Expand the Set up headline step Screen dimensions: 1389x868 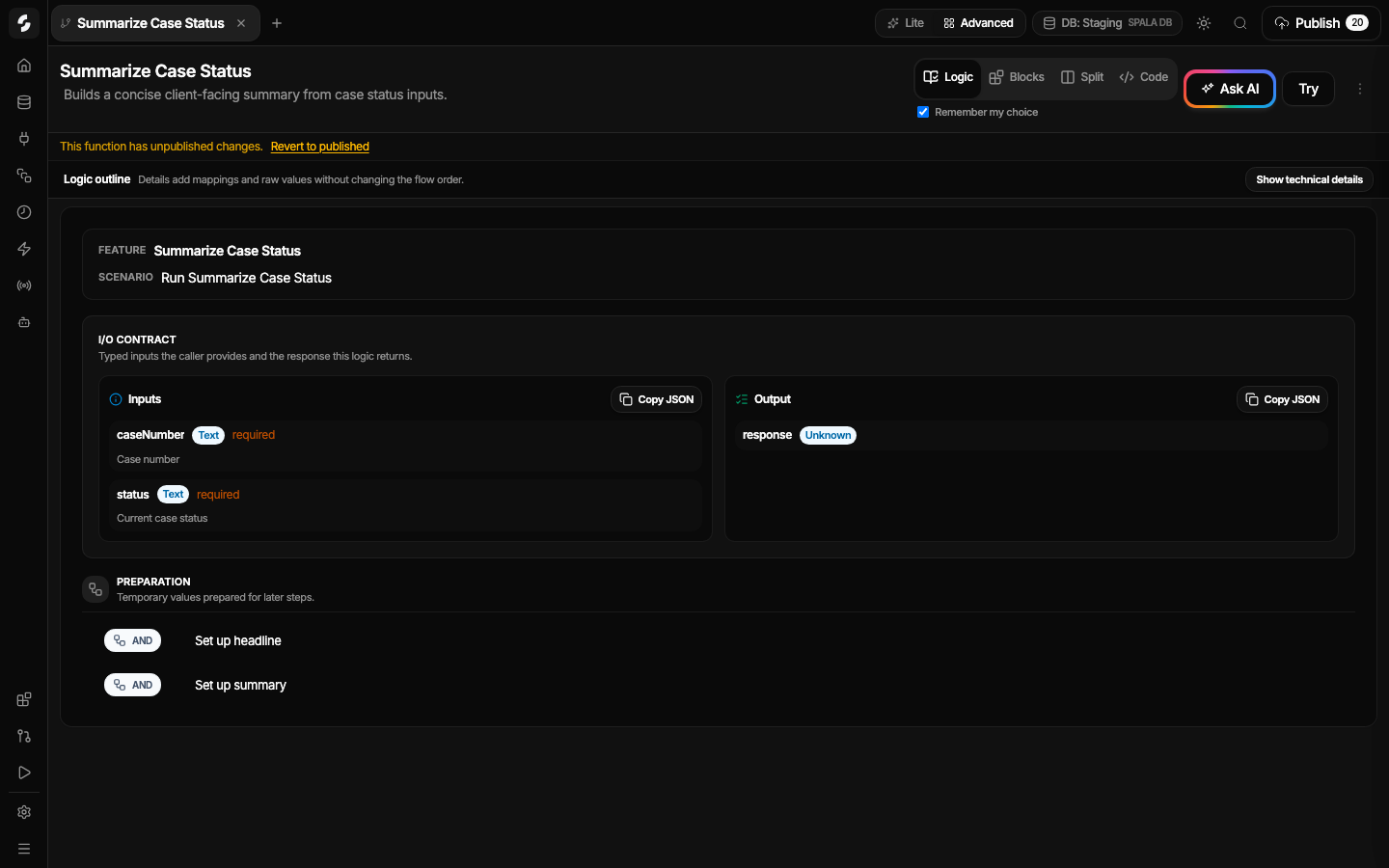(x=238, y=640)
